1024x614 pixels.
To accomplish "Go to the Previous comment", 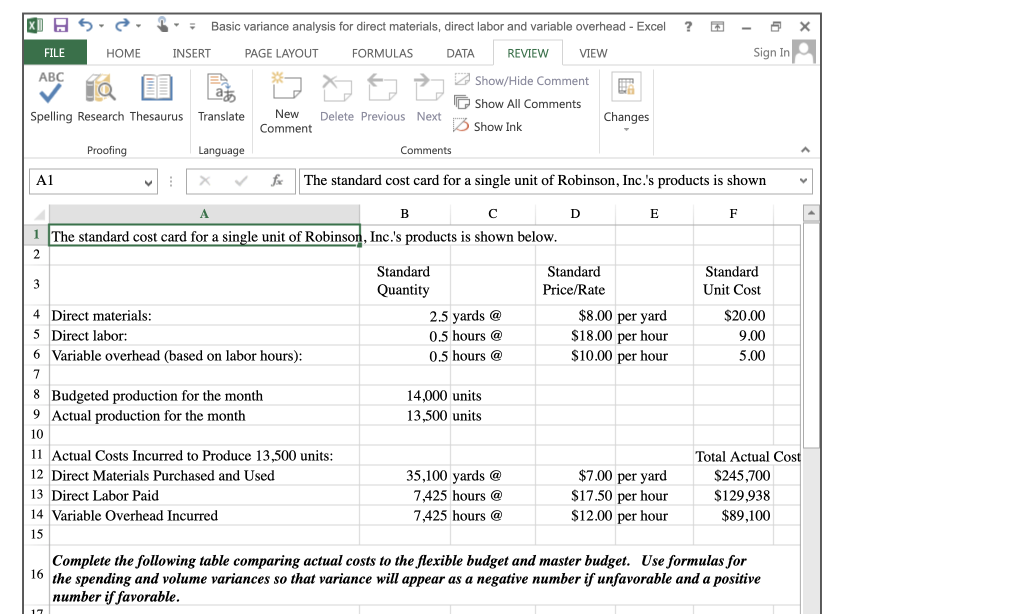I will [383, 97].
